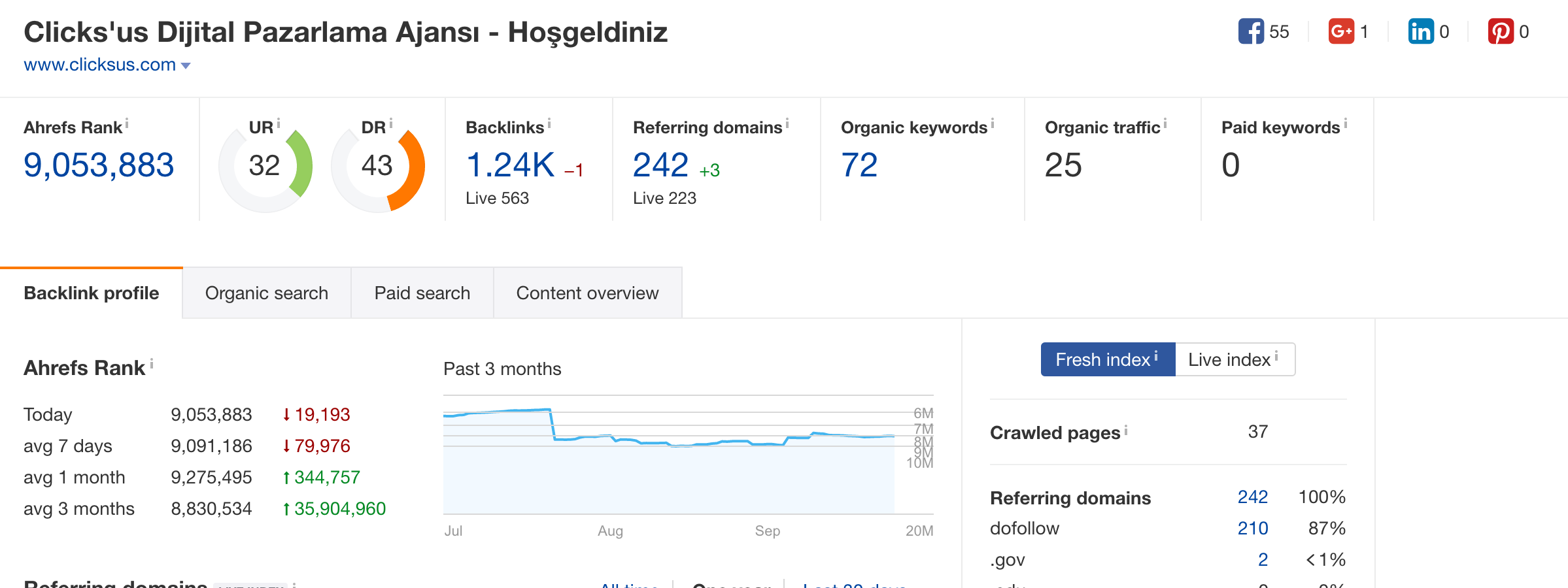Click info icon beside Organic keywords heading
The image size is (1568, 588).
pyautogui.click(x=992, y=123)
